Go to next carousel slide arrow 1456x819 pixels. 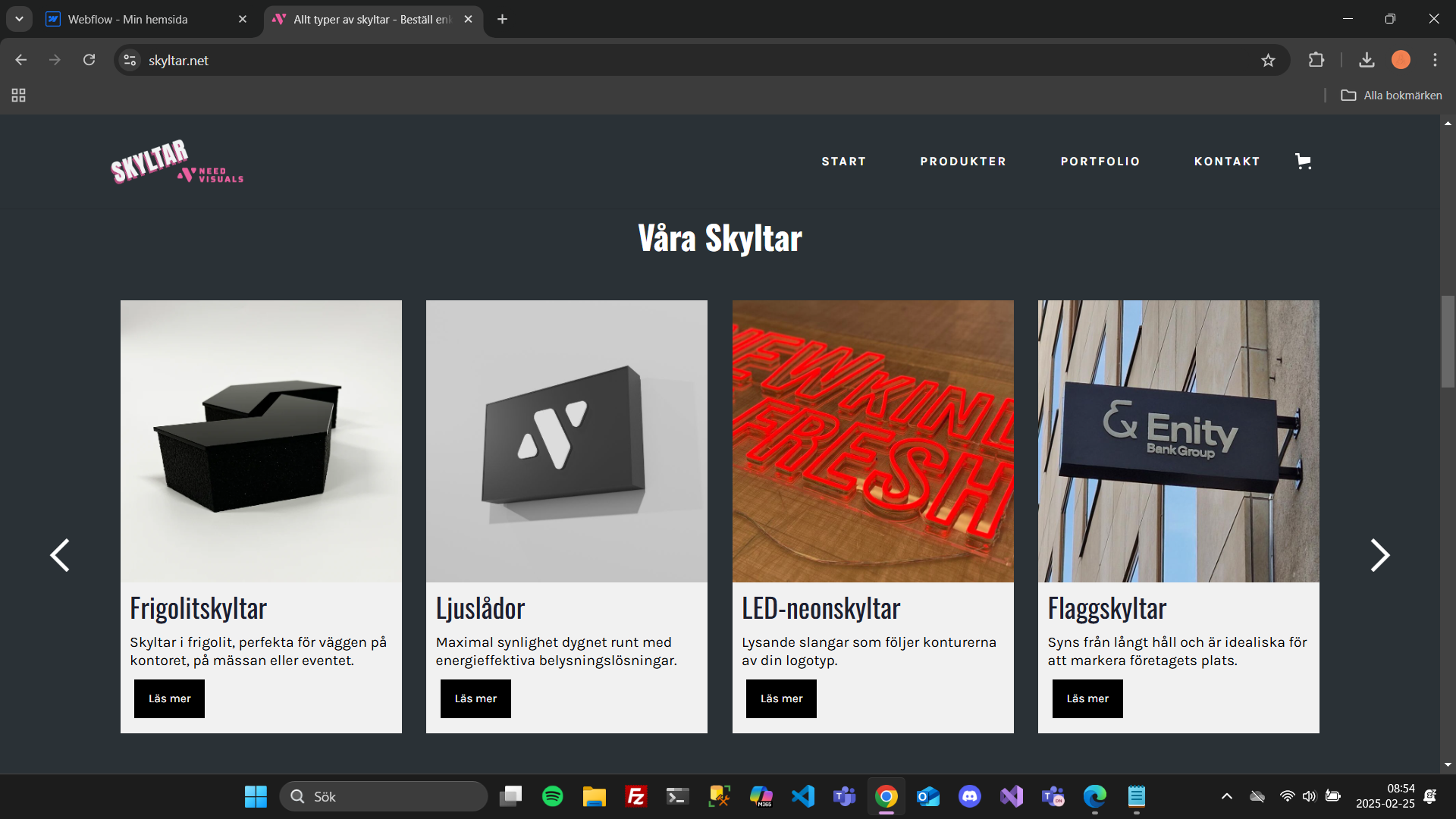pyautogui.click(x=1379, y=555)
